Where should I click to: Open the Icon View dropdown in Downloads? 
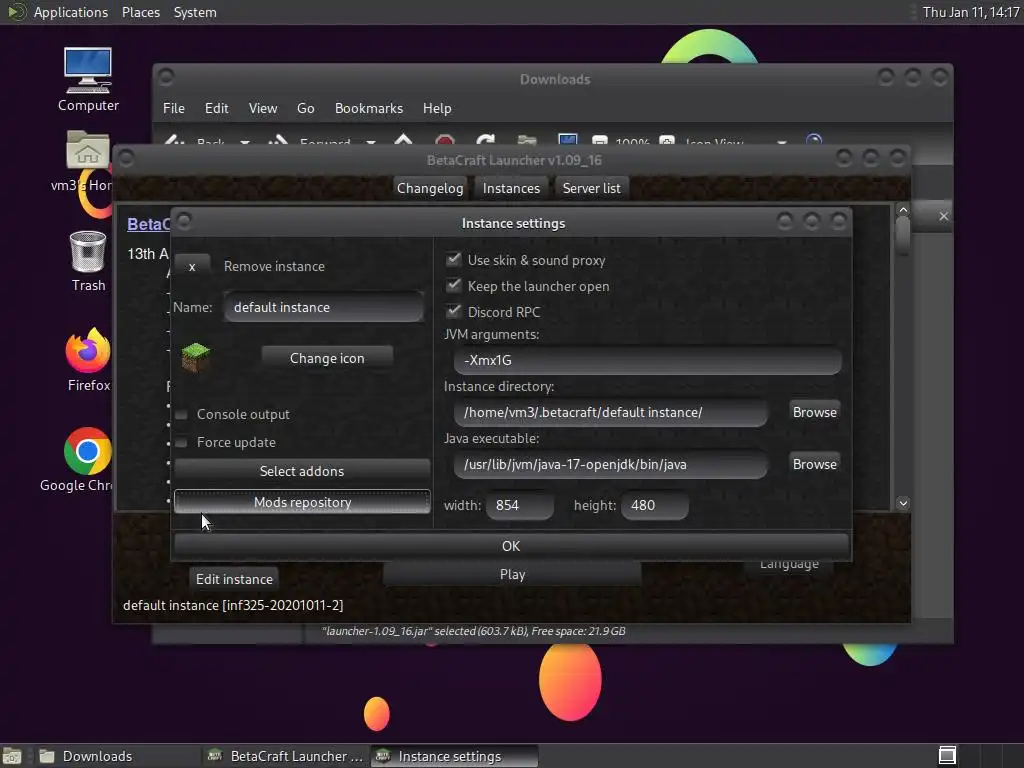[x=735, y=142]
